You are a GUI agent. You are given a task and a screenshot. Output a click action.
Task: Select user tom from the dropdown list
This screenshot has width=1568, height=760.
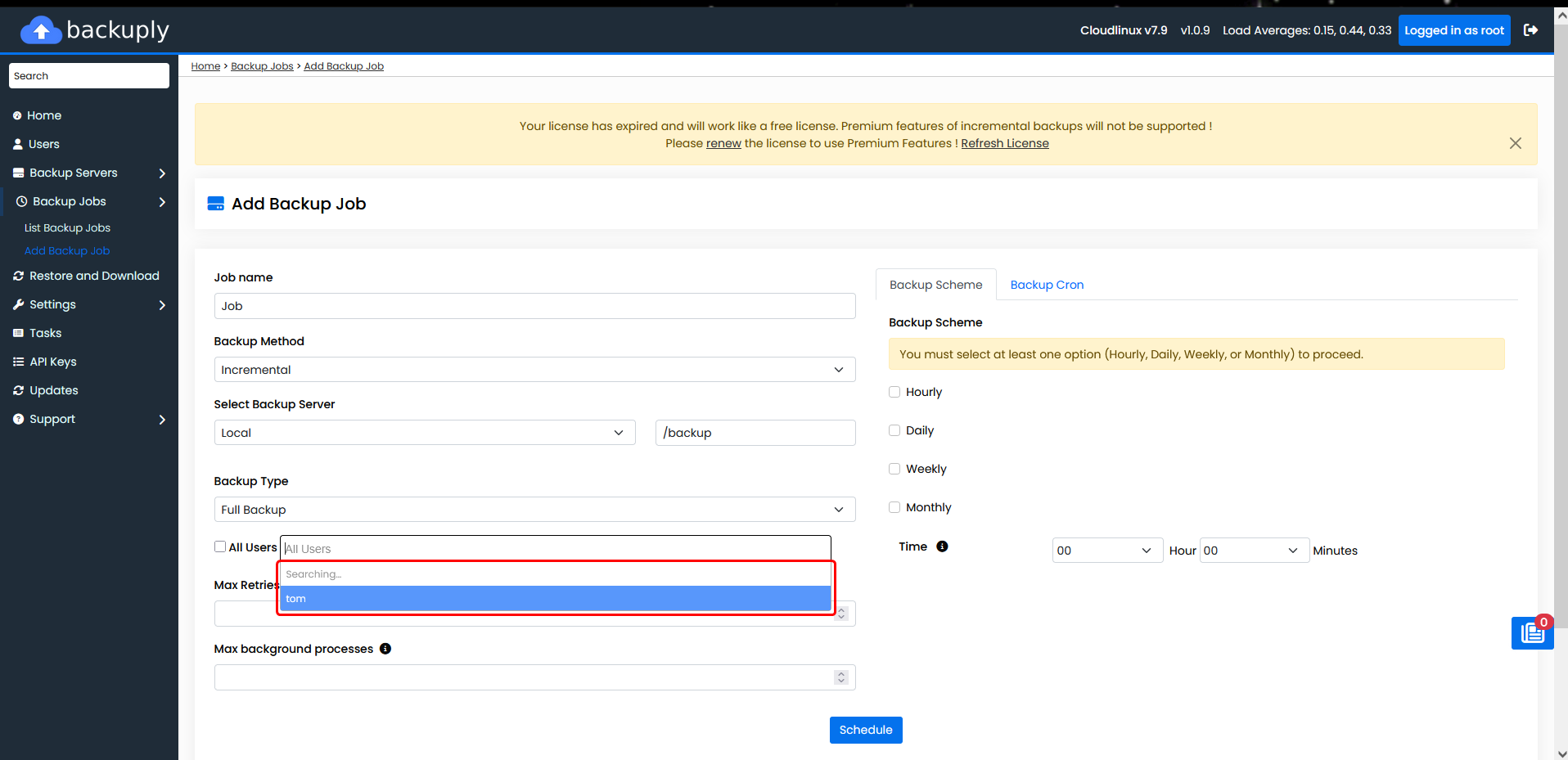(x=556, y=599)
